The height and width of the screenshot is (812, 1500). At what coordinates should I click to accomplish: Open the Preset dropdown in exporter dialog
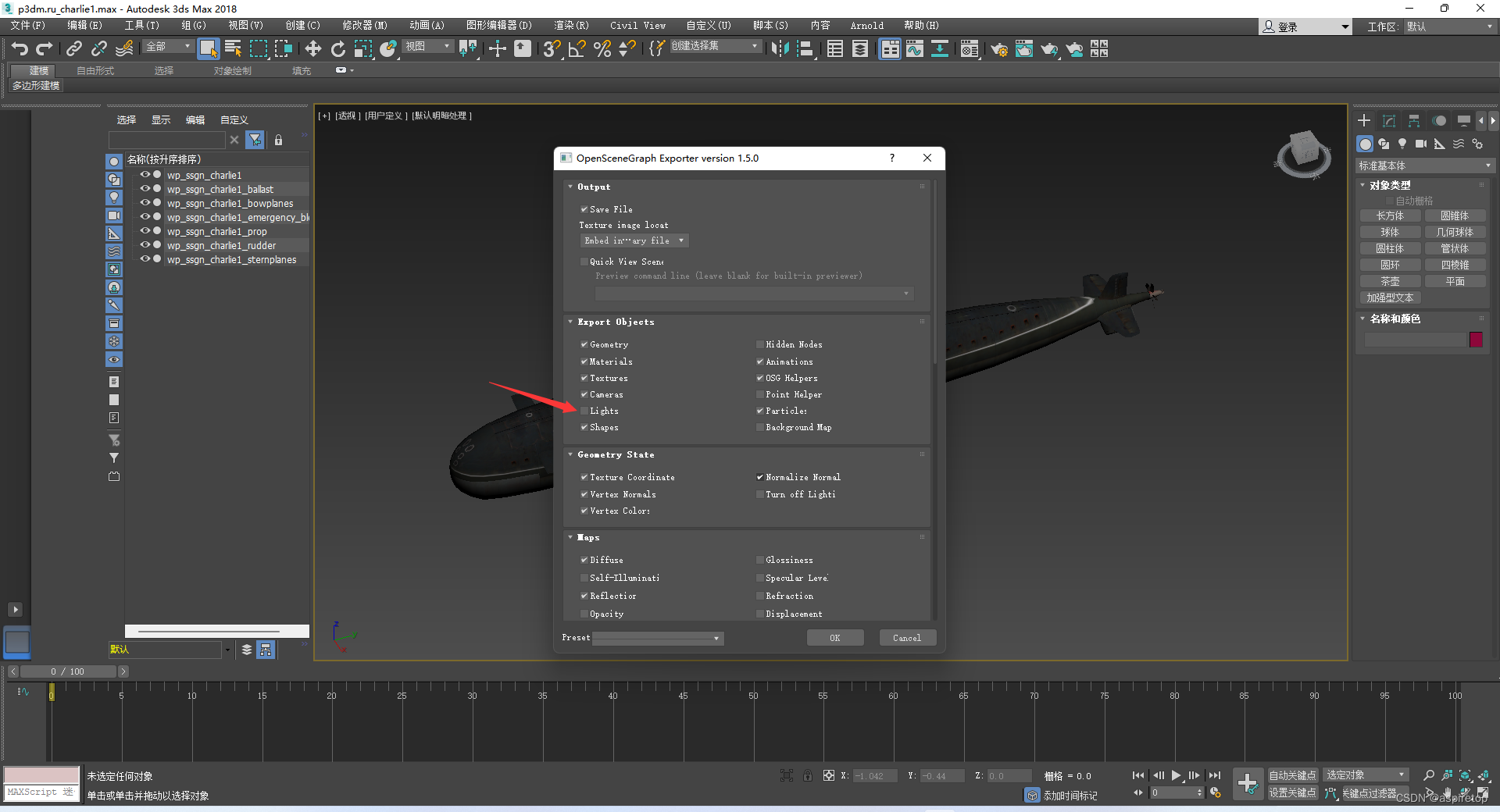(658, 638)
